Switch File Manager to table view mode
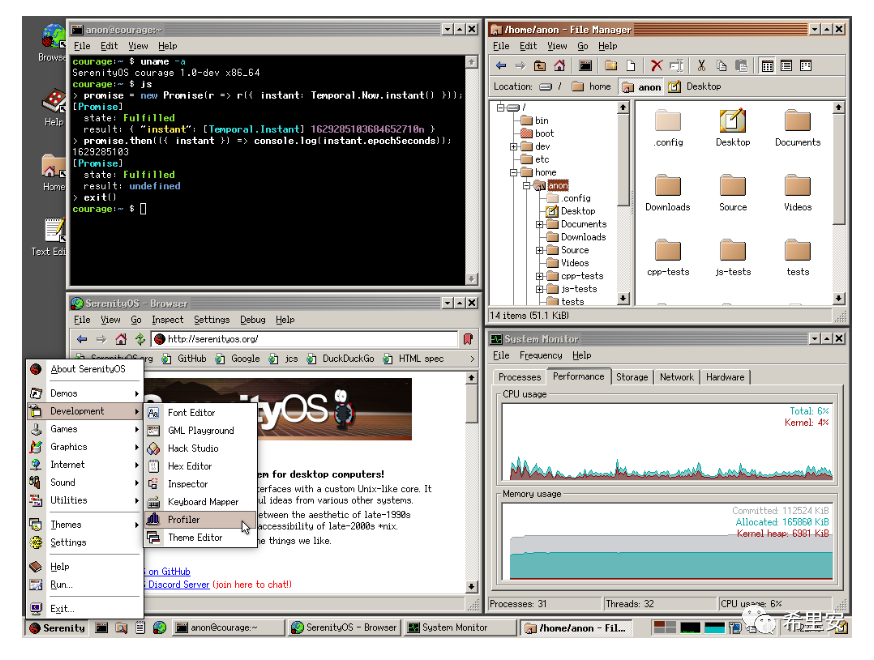Screen dimensions: 874x660 (786, 66)
